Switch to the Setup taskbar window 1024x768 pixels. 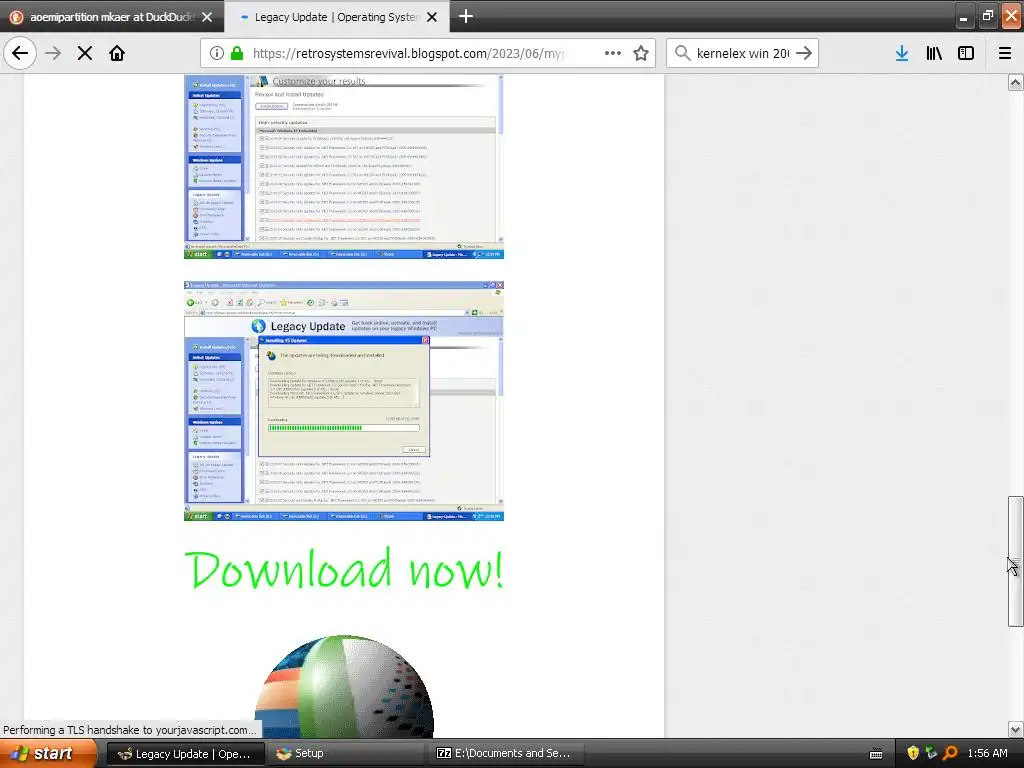pos(346,754)
